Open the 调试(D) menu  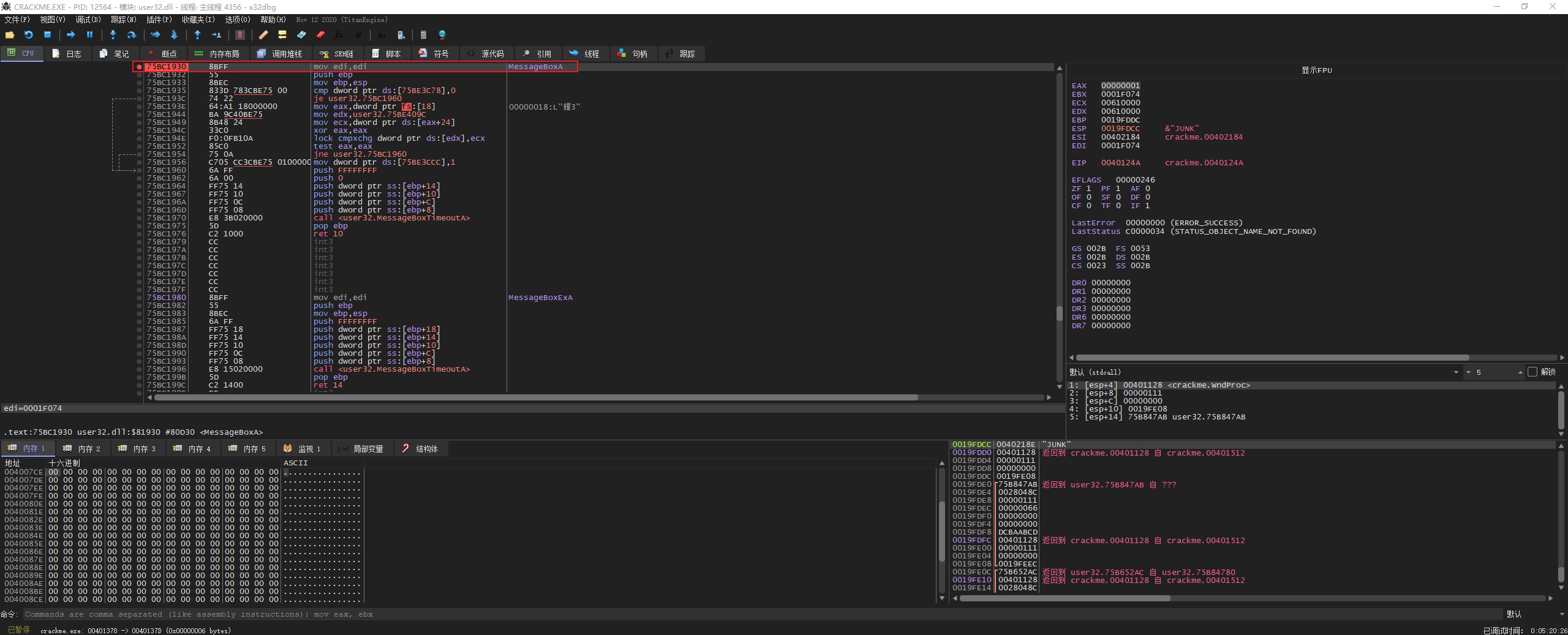point(88,20)
